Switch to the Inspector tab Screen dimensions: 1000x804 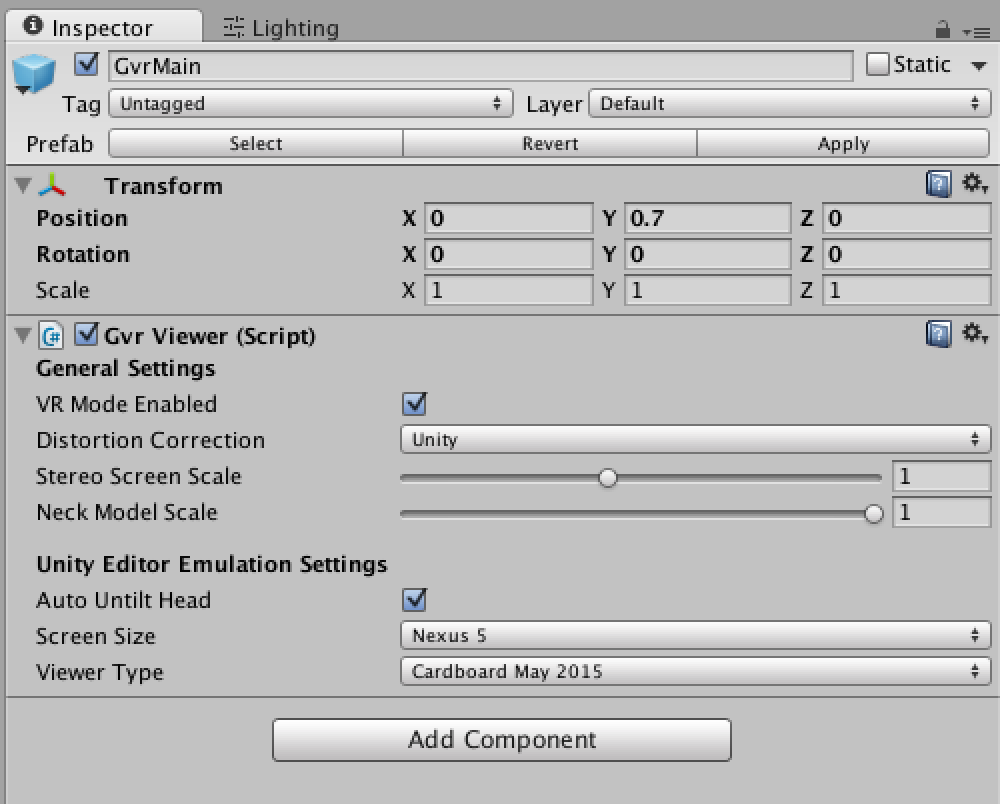(103, 27)
